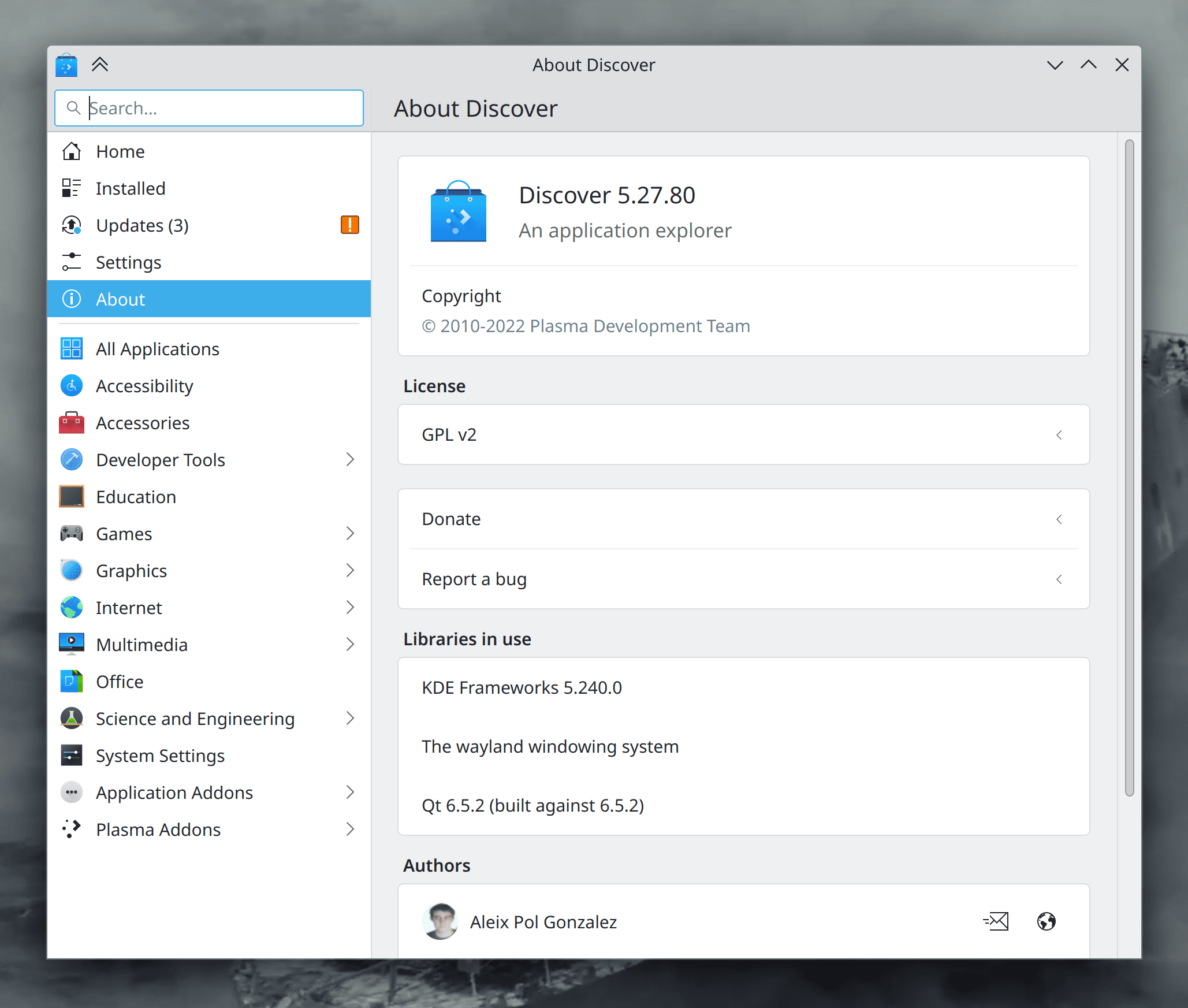This screenshot has width=1188, height=1008.
Task: Click the orange update warning badge
Action: point(350,225)
